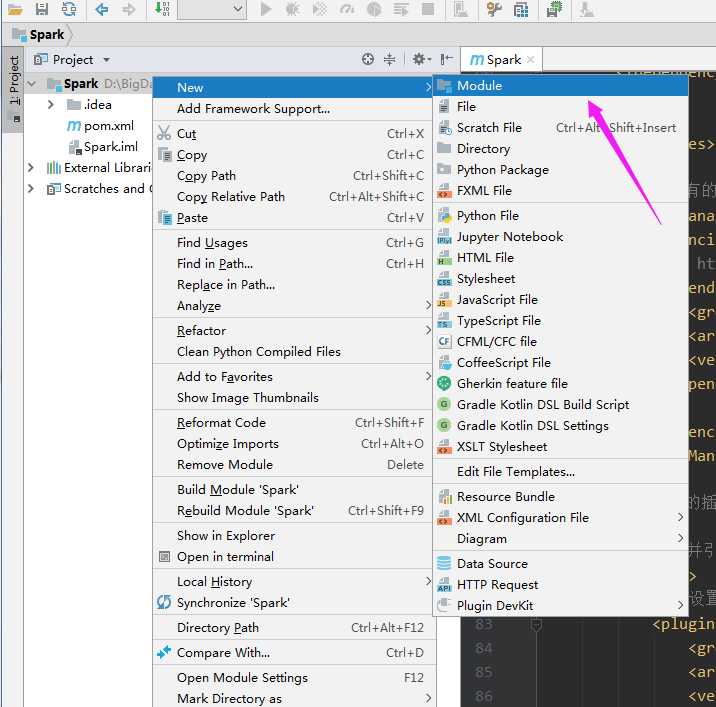Create a new HTTP Request
The image size is (716, 707).
click(x=561, y=585)
